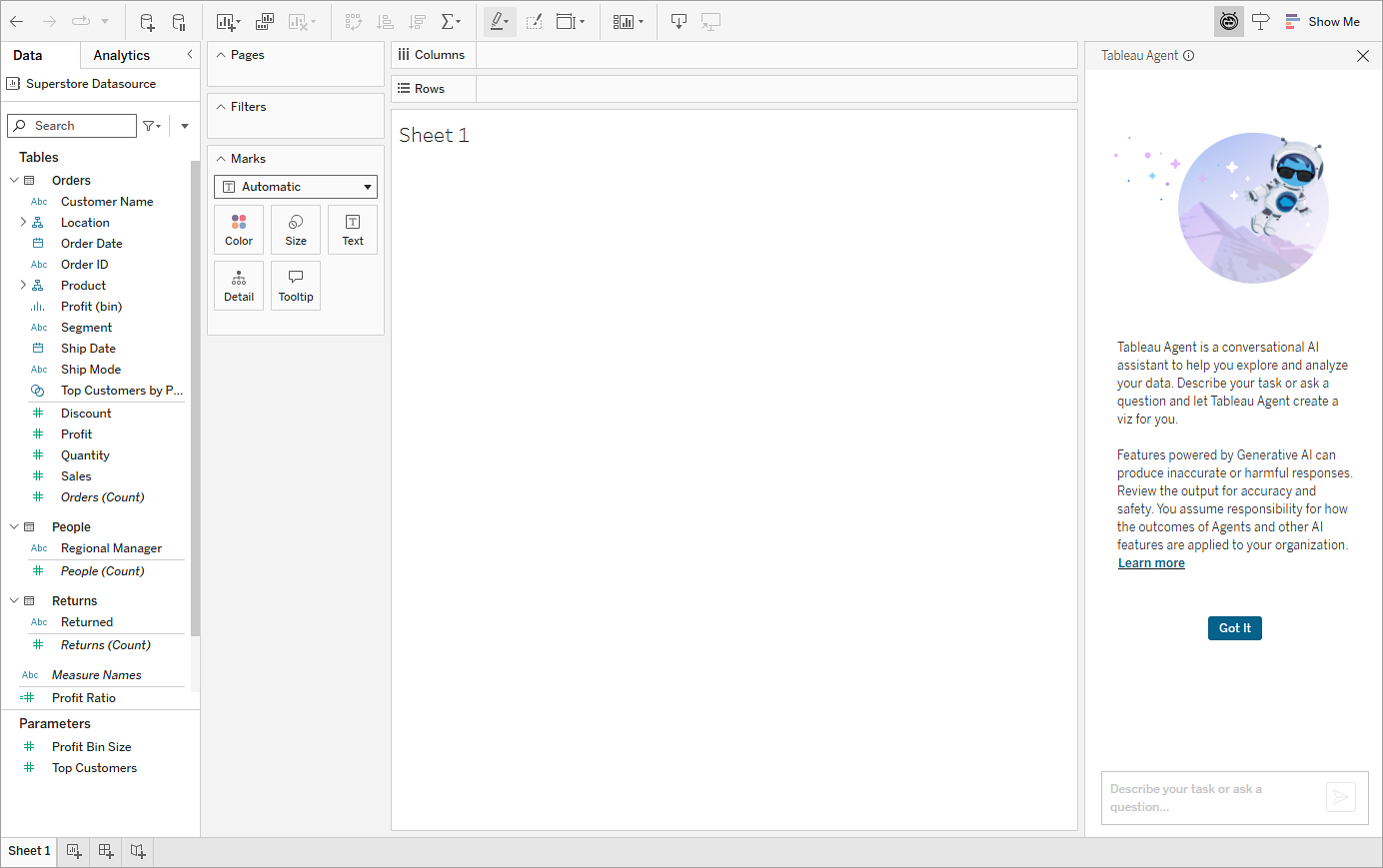Click the Pause Auto Updates icon
1383x868 pixels.
(x=179, y=22)
